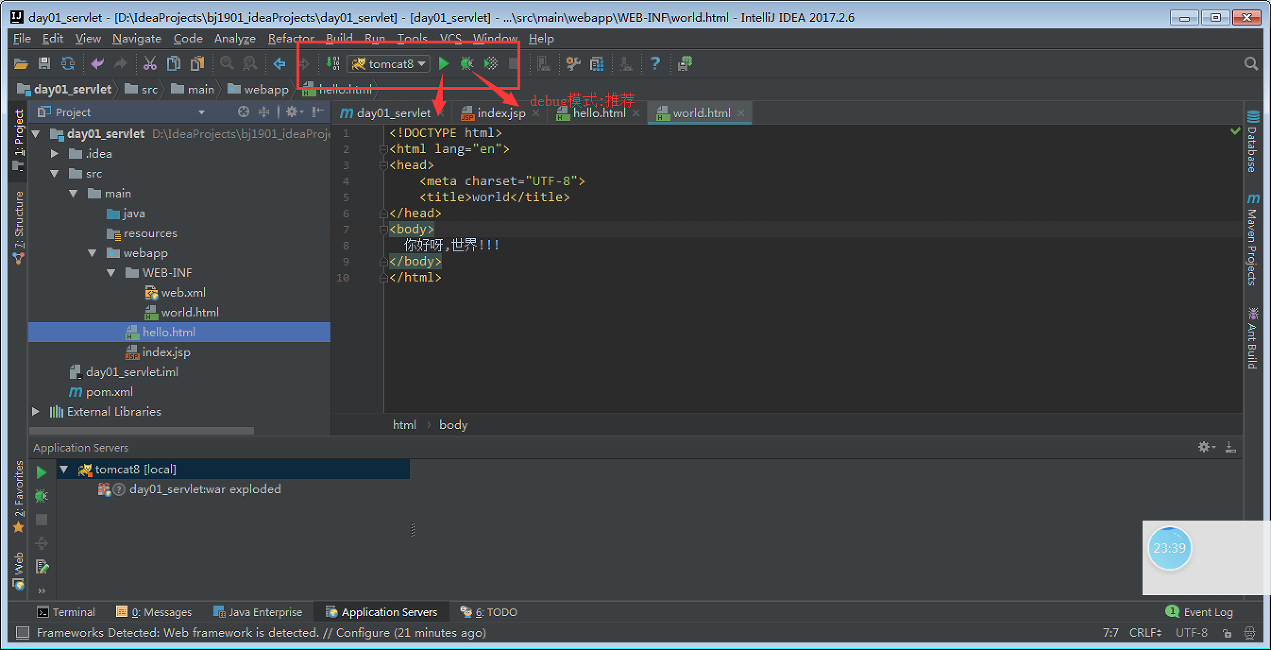Image resolution: width=1271 pixels, height=650 pixels.
Task: Open Settings wrench icon in the toolbar
Action: 573,64
